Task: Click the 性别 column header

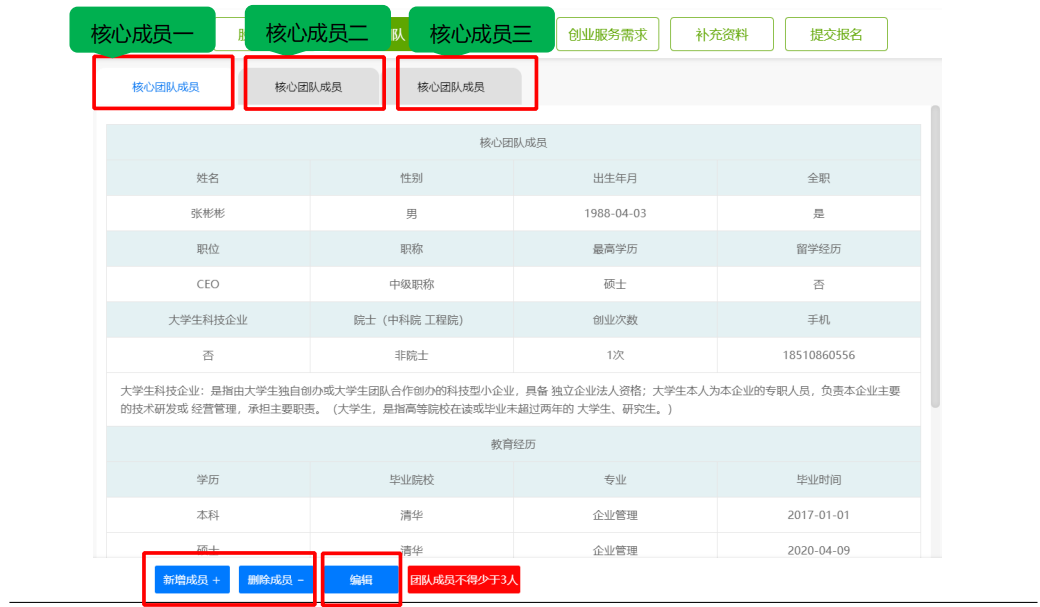Action: [411, 178]
